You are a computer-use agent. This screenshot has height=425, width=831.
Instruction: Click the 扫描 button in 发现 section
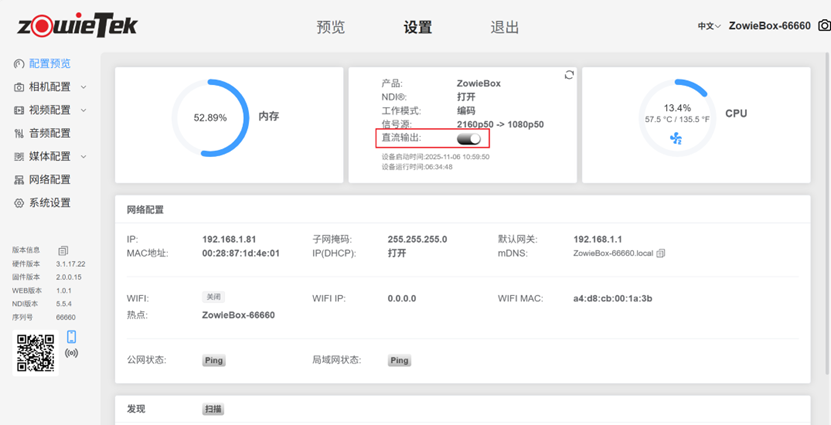coord(213,409)
